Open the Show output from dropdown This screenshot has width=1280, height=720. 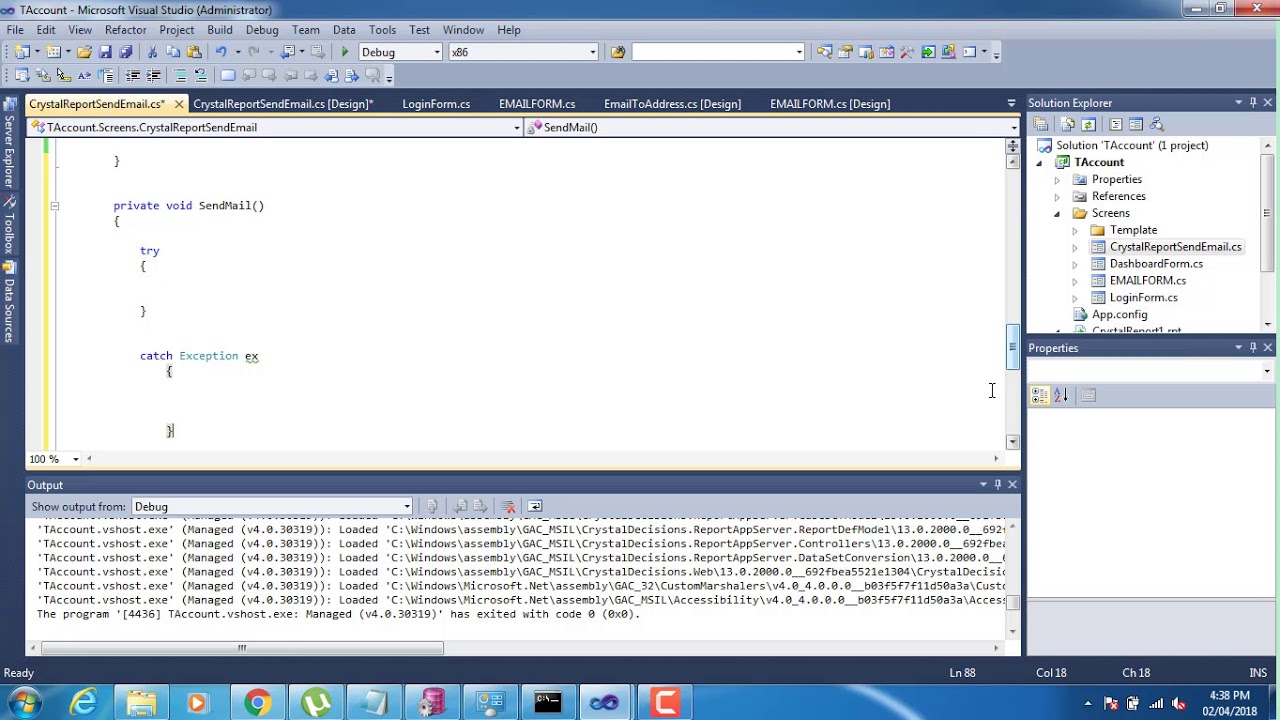pyautogui.click(x=407, y=506)
